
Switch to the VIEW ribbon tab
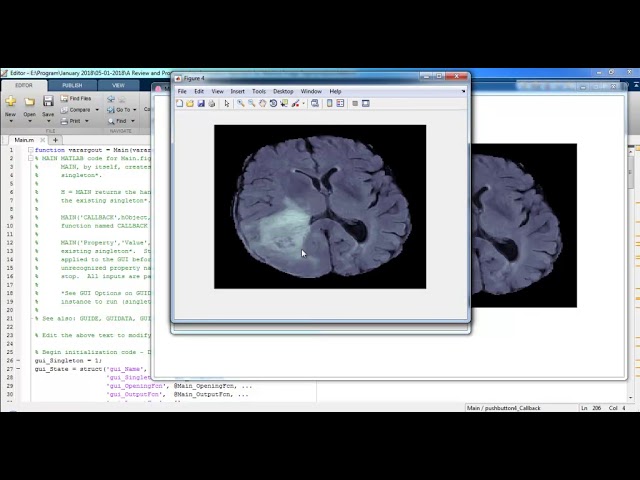click(x=118, y=85)
